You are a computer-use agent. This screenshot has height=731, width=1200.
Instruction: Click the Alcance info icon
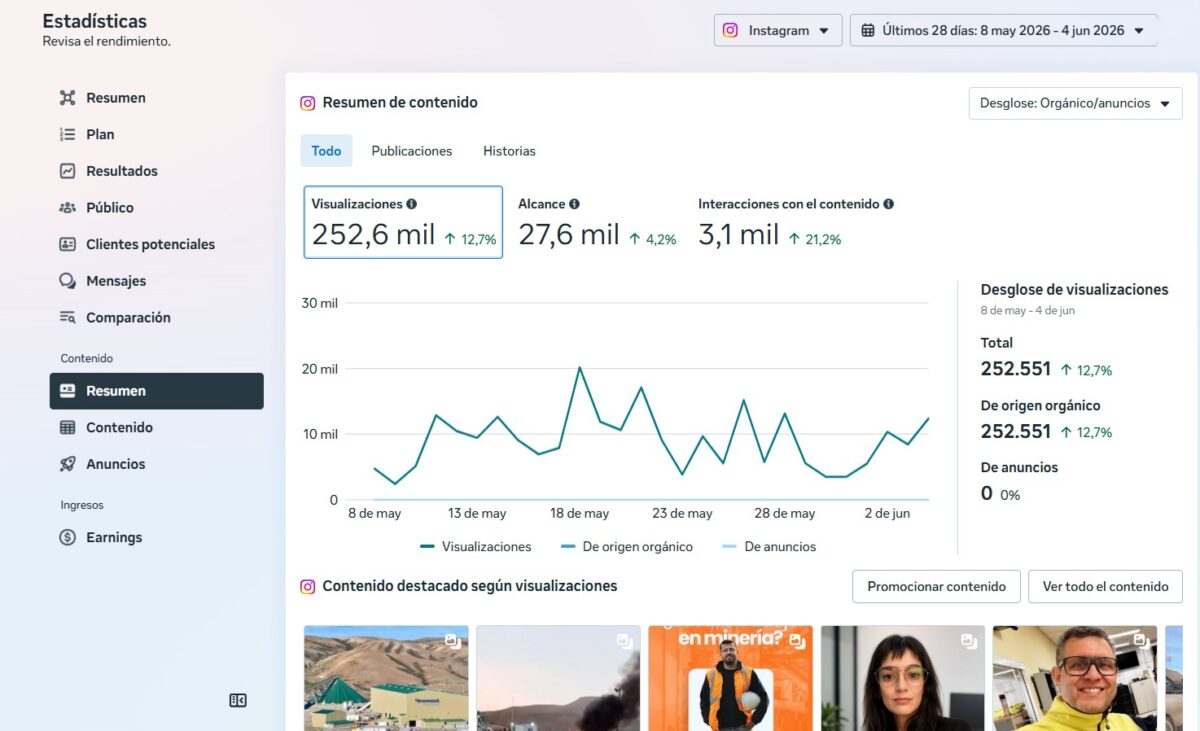pyautogui.click(x=575, y=204)
